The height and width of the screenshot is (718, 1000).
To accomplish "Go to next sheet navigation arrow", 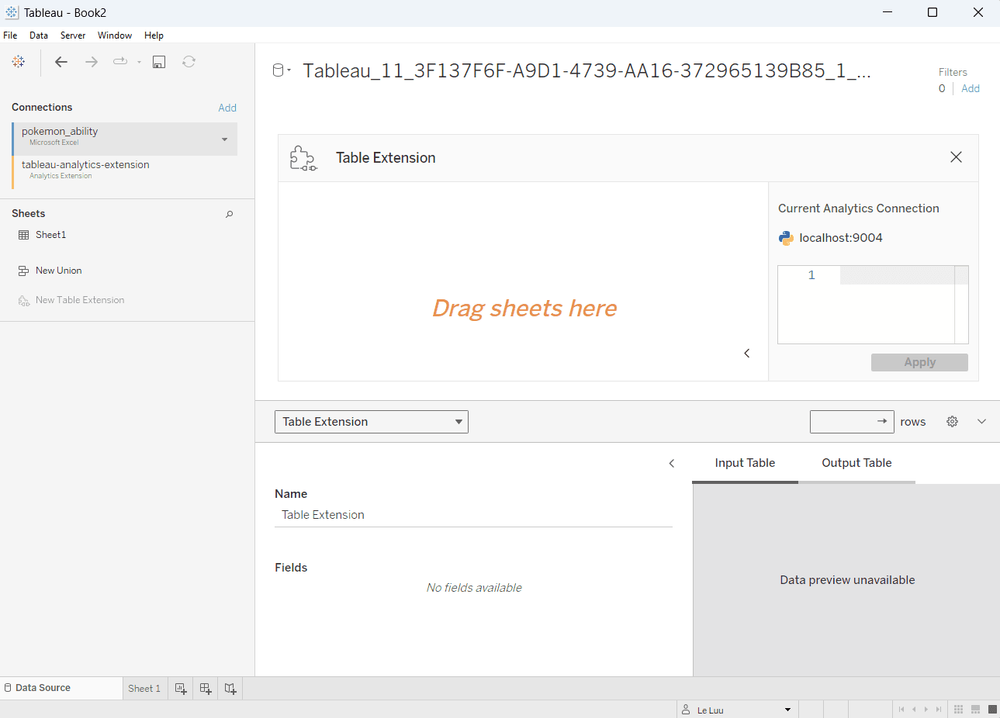I will pos(926,709).
